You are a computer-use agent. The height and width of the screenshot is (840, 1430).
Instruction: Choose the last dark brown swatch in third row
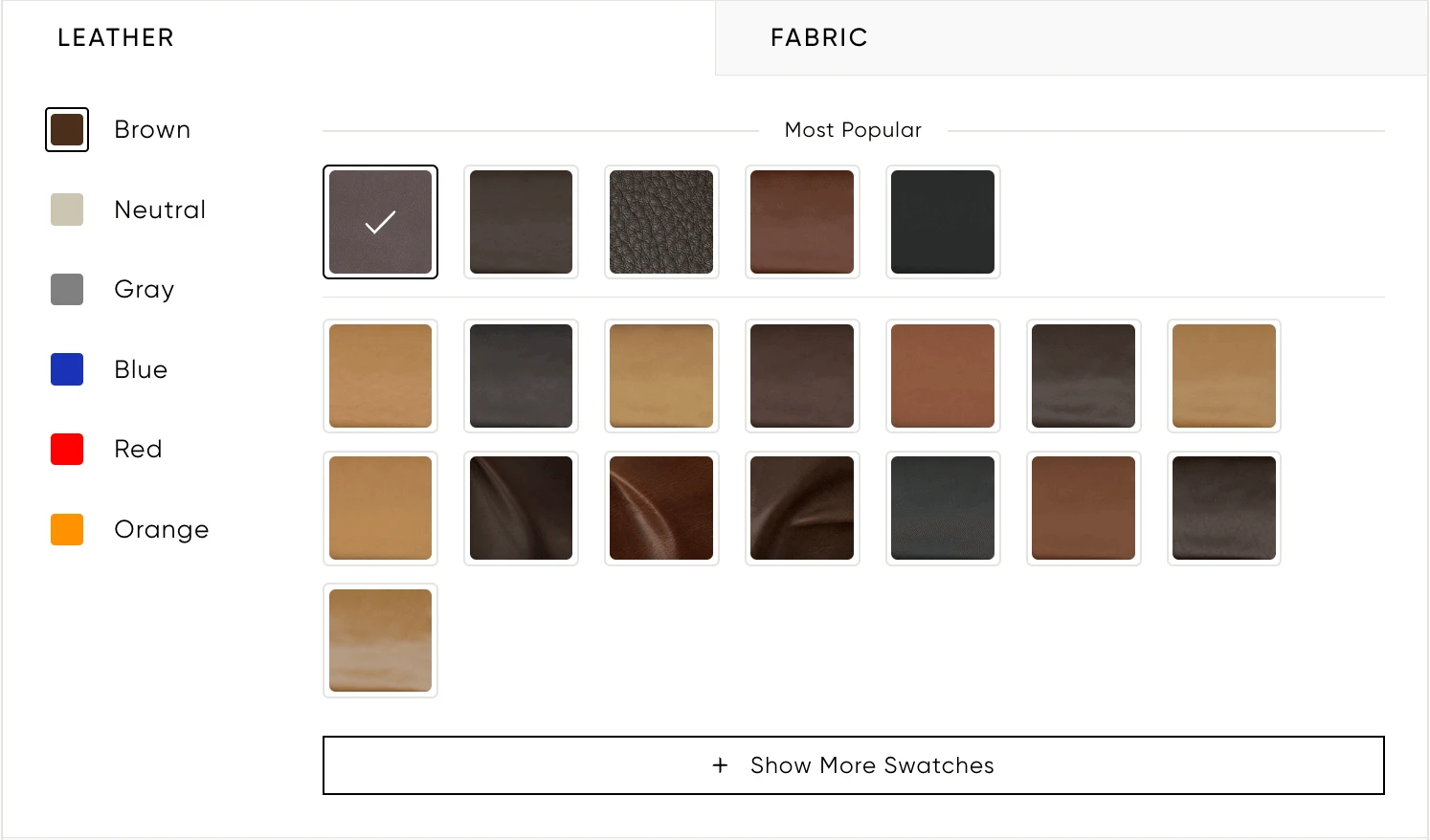click(x=1223, y=508)
